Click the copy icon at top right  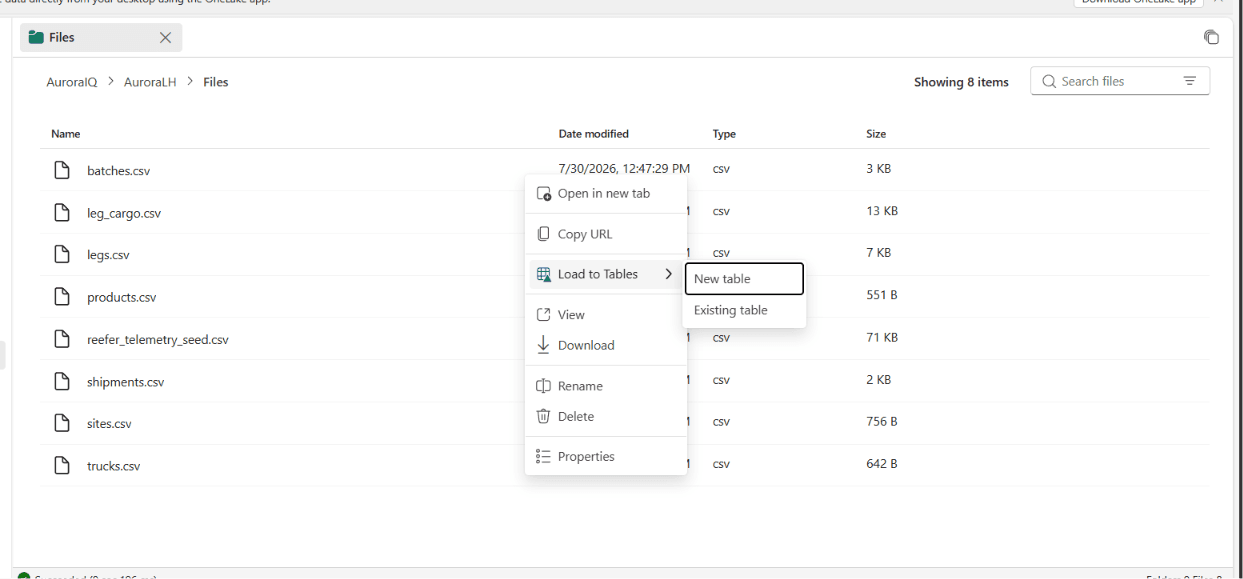pos(1211,37)
